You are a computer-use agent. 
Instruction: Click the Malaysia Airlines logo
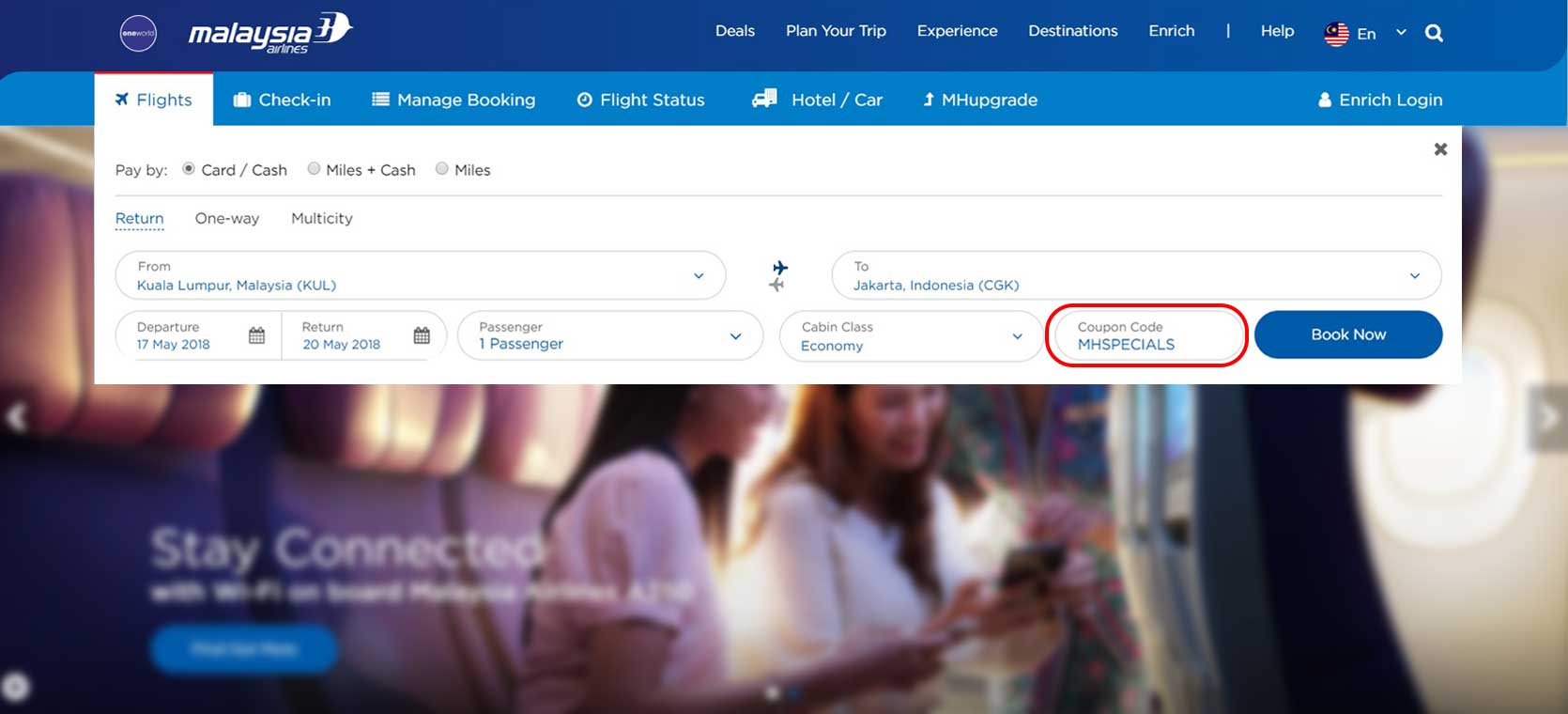(270, 33)
